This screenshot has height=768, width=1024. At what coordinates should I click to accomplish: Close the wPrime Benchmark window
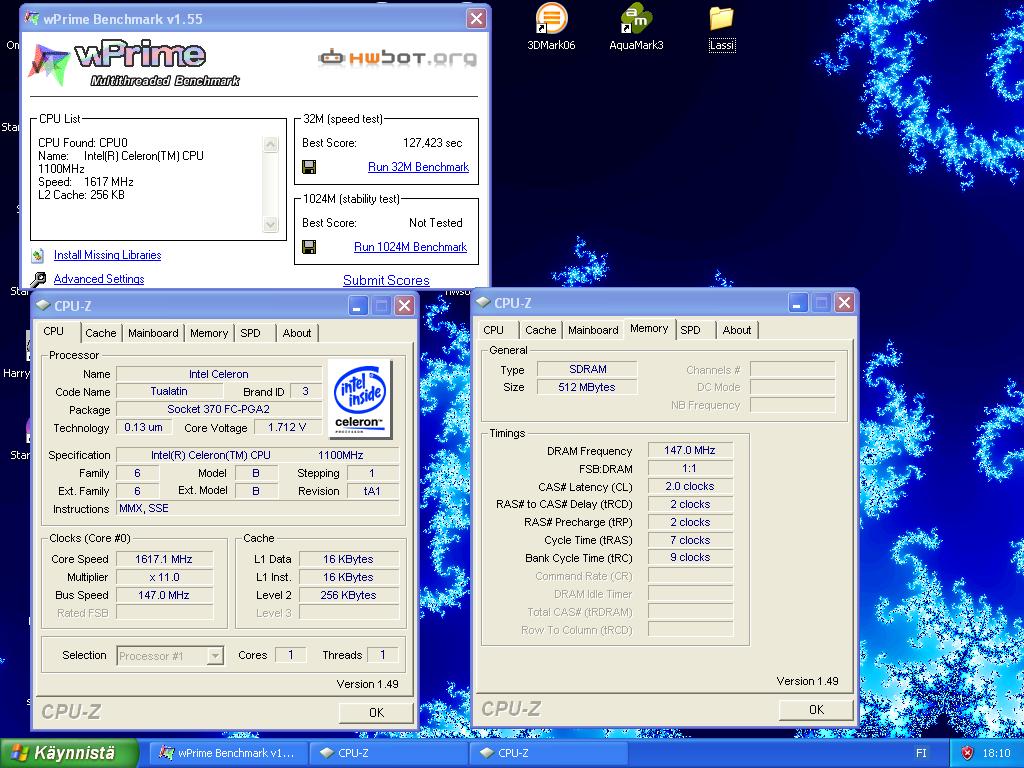tap(477, 18)
